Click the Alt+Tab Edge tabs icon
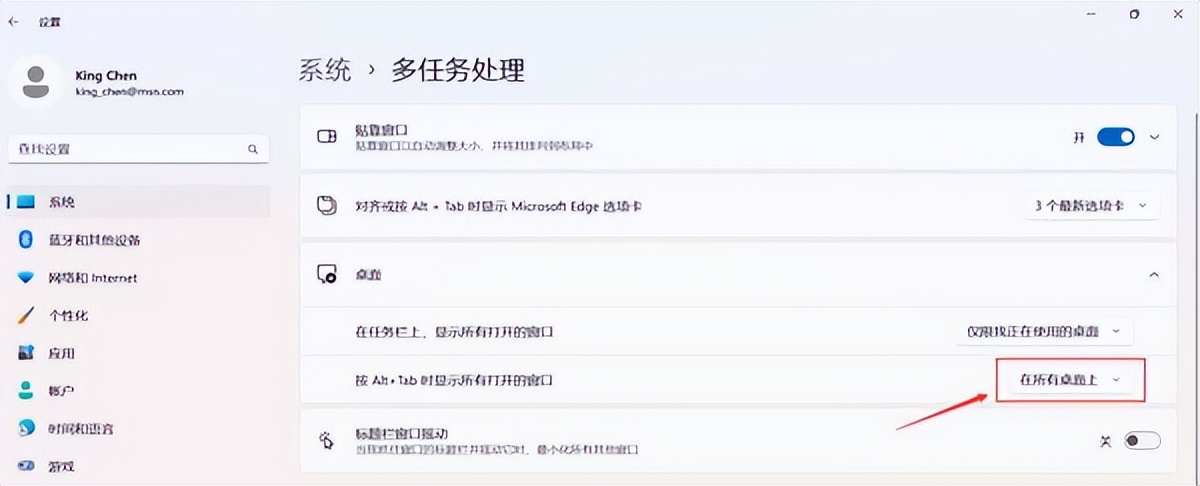Viewport: 1200px width, 486px height. pos(326,205)
